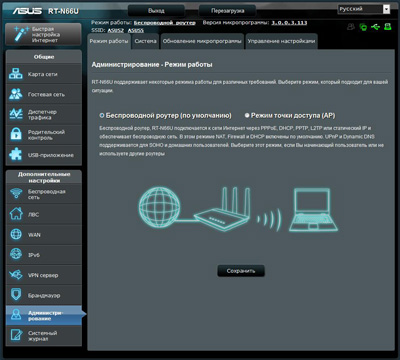Screen dimensions: 400x360
Task: Open WAN menu label
Action: (34, 235)
